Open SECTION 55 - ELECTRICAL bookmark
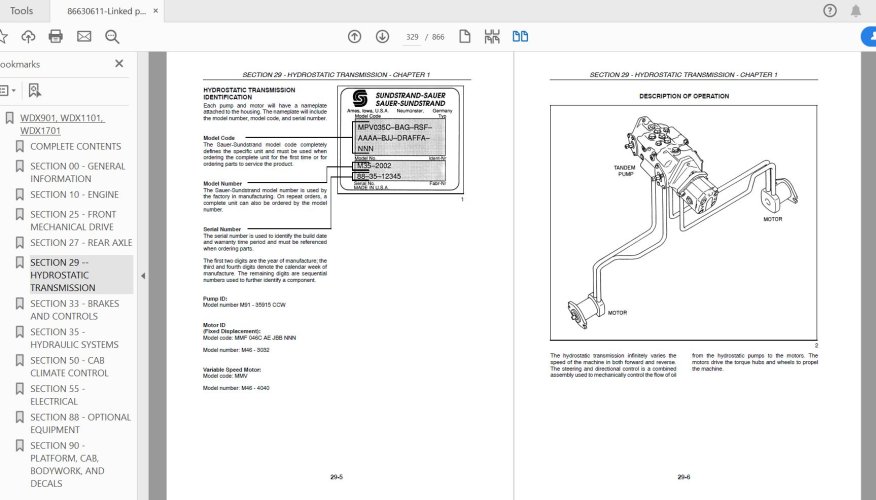Viewport: 876px width, 500px height. tap(58, 395)
